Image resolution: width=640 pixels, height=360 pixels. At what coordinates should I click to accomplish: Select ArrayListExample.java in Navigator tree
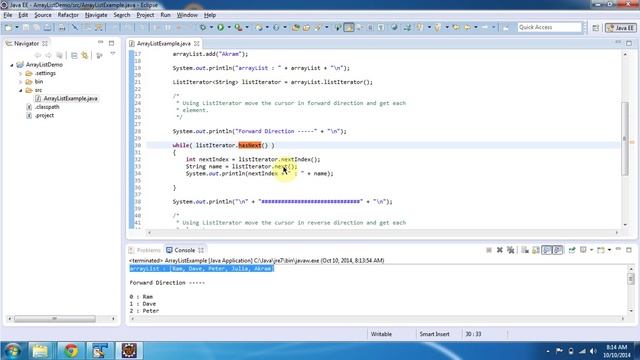point(70,98)
